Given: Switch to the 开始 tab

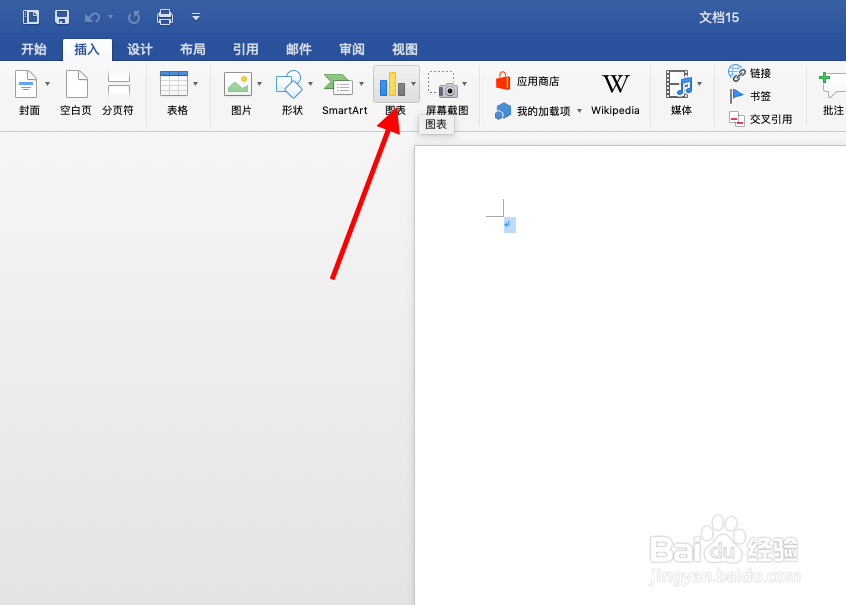Looking at the screenshot, I should coord(33,50).
